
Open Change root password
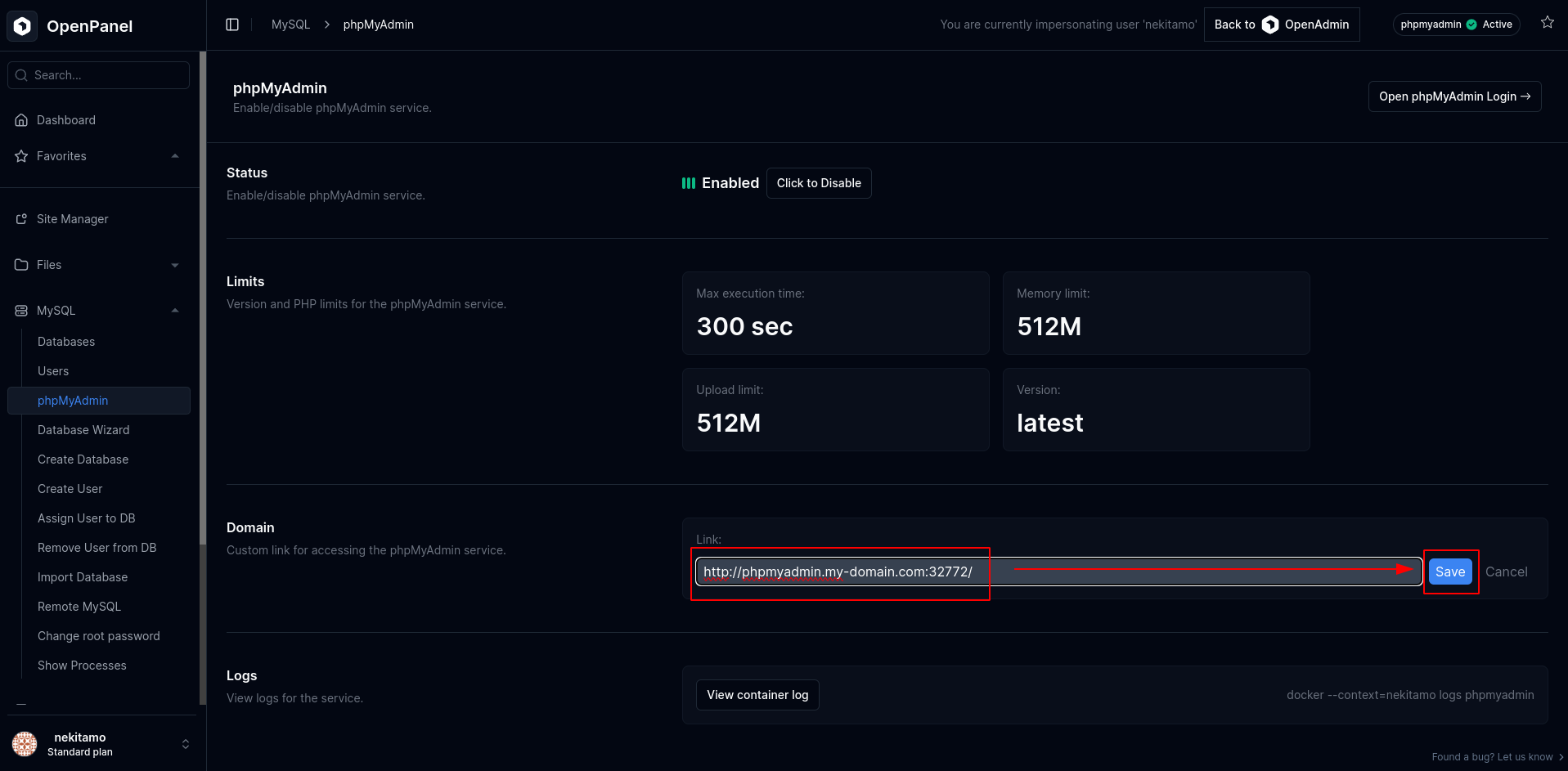[x=99, y=636]
